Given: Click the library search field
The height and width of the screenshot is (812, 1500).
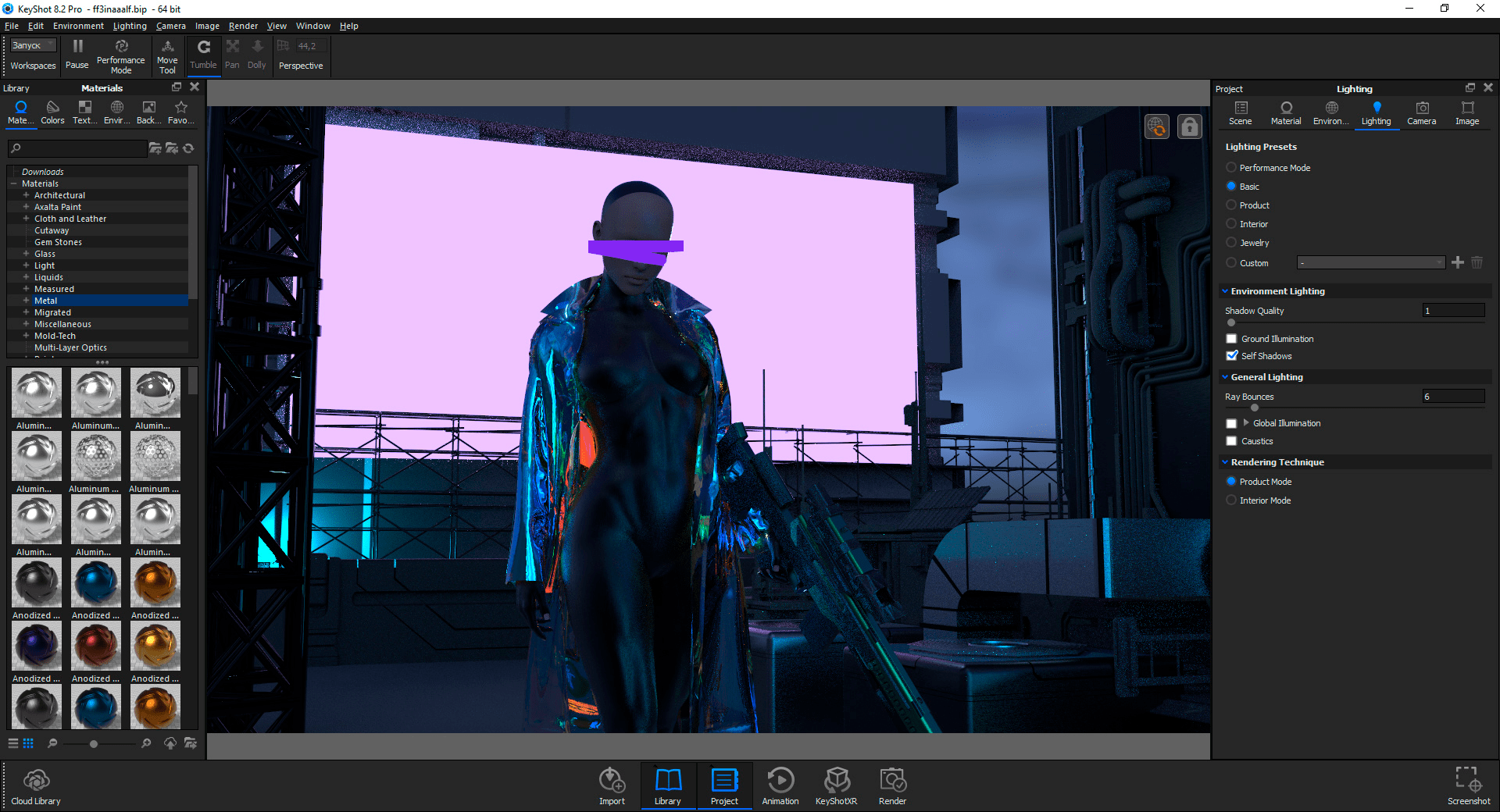Looking at the screenshot, I should tap(77, 148).
